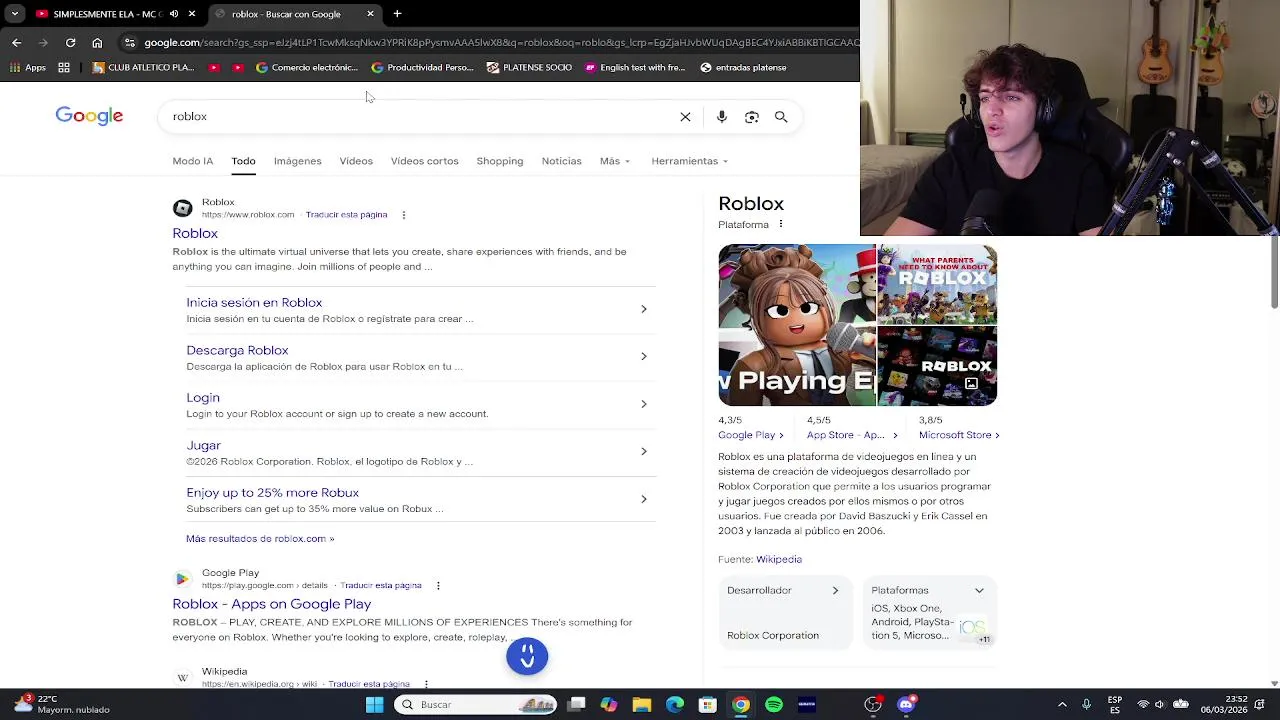1280x720 pixels.
Task: Open File Explorer from the taskbar
Action: [x=642, y=705]
